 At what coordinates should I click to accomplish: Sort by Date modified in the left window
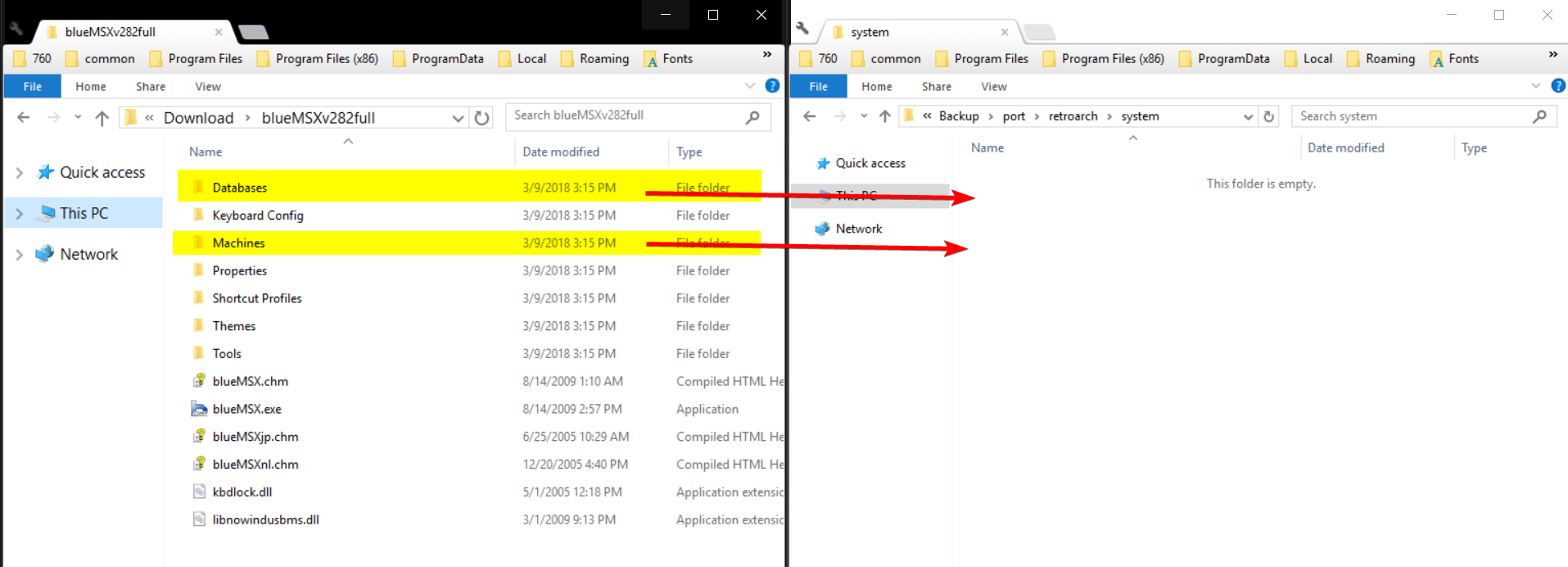click(561, 152)
